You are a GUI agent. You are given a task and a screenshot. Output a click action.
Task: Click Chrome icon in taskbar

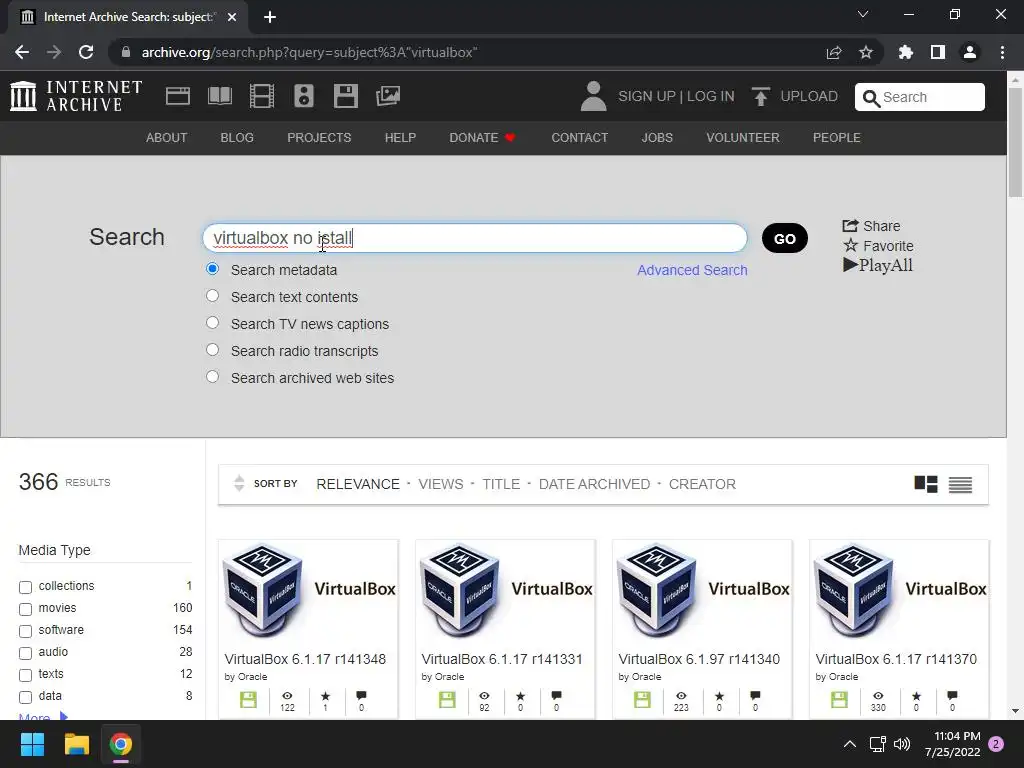pos(121,744)
